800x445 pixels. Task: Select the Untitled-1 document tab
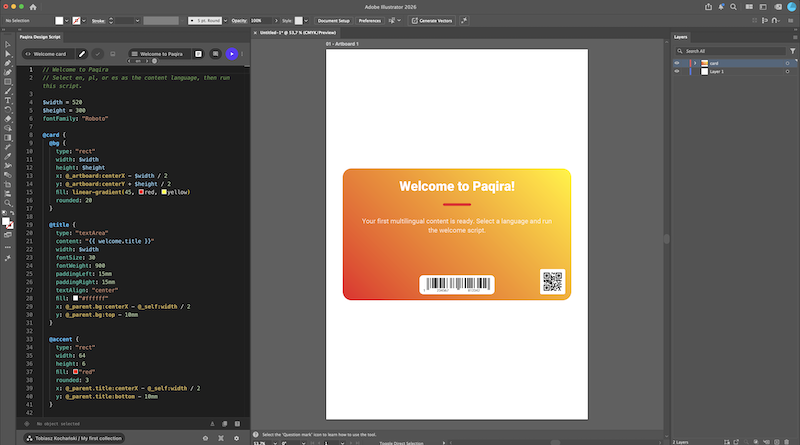click(298, 33)
